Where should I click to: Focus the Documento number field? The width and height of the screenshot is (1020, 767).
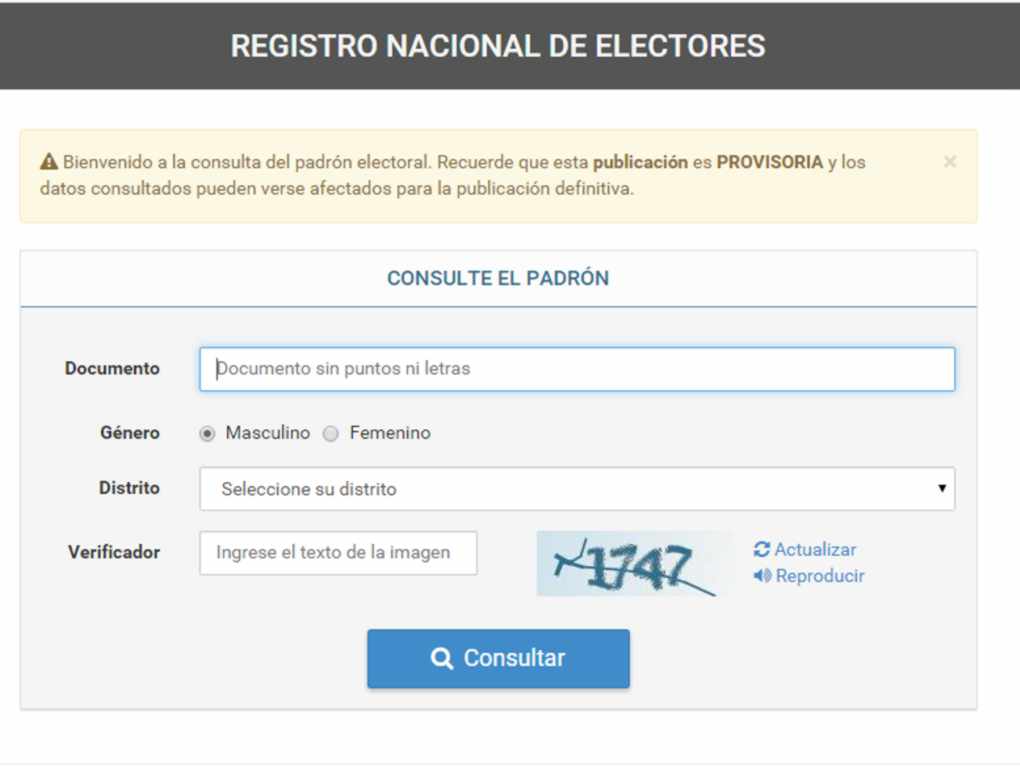point(576,369)
